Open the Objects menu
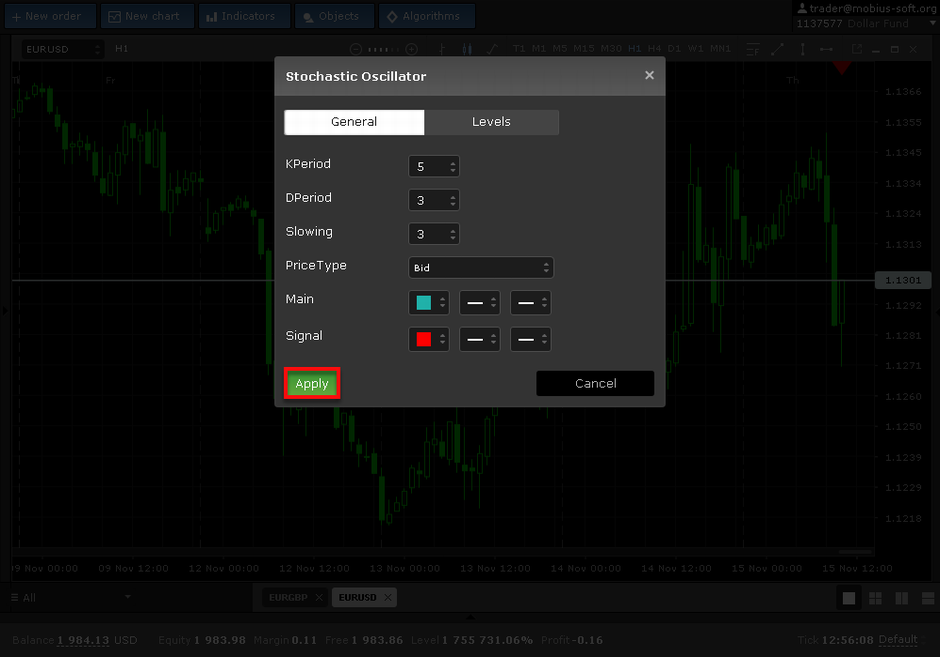Image resolution: width=940 pixels, height=657 pixels. [335, 16]
